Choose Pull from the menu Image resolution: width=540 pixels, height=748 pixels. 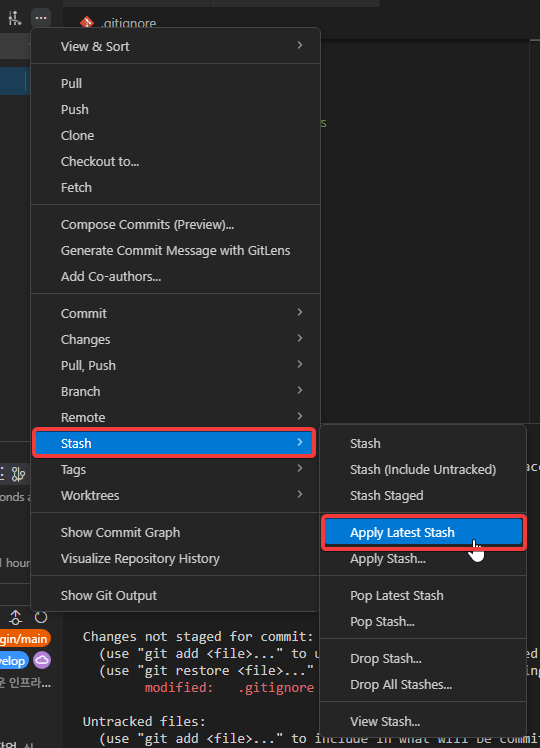(175, 83)
